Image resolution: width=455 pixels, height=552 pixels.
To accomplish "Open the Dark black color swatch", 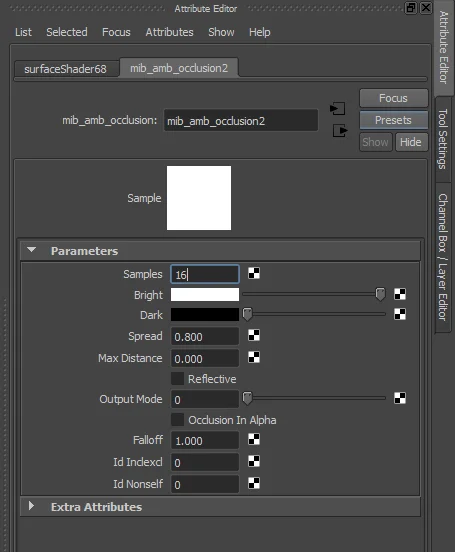I will coord(205,314).
